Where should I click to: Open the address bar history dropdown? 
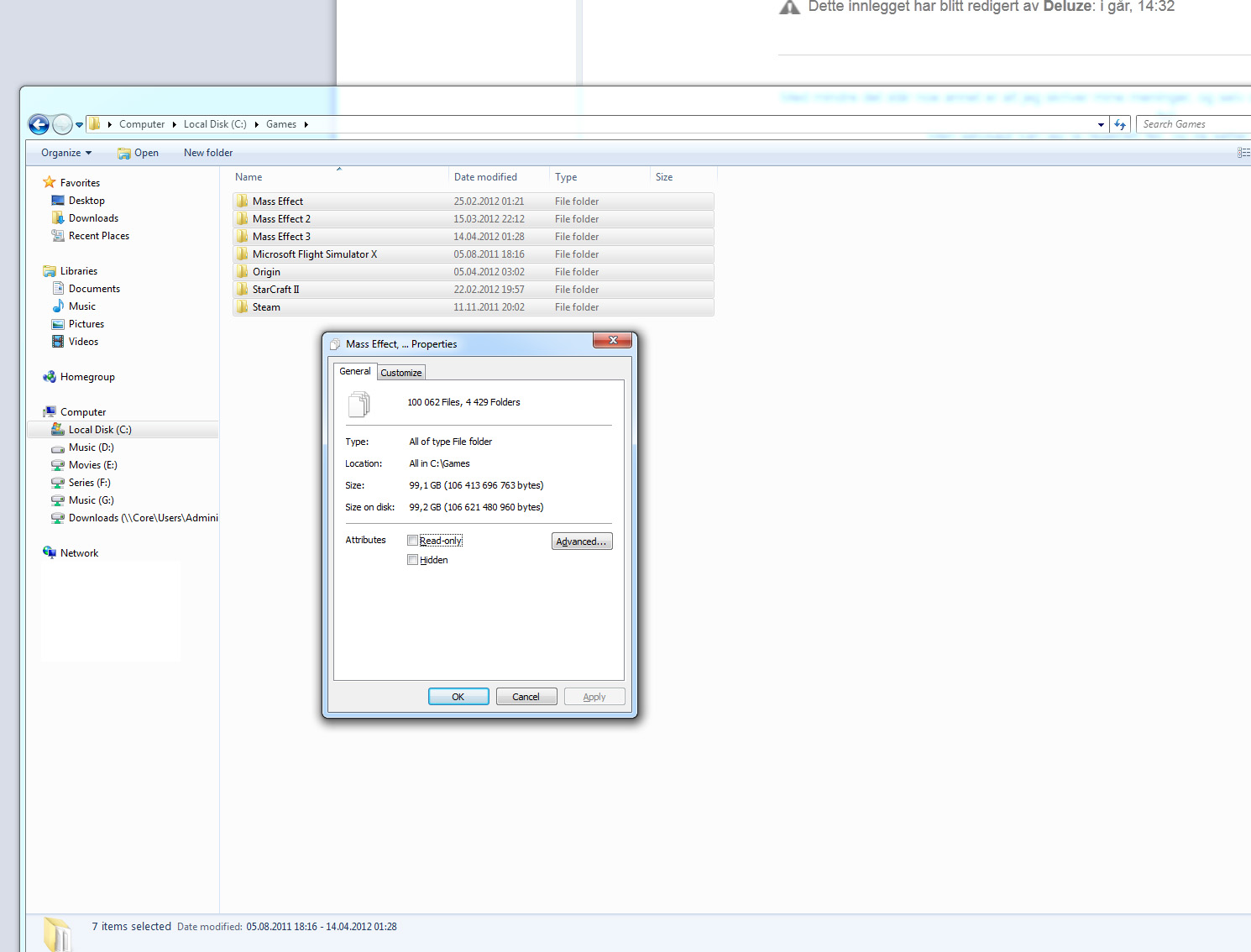1101,124
